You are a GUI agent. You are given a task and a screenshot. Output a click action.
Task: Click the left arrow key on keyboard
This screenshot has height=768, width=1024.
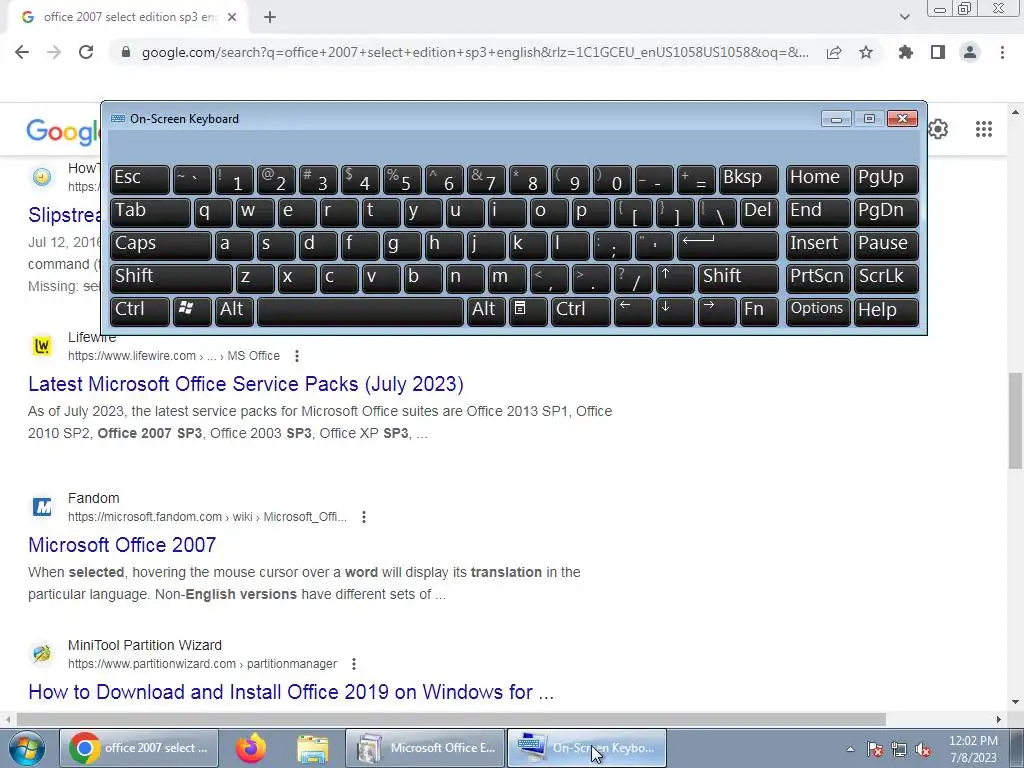click(633, 311)
